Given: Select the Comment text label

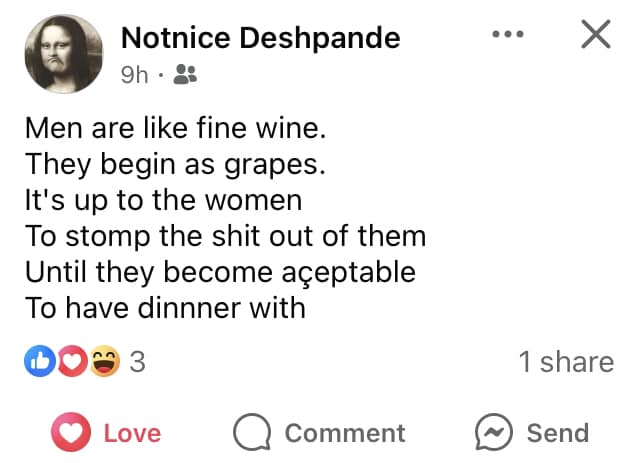Looking at the screenshot, I should pos(345,433).
